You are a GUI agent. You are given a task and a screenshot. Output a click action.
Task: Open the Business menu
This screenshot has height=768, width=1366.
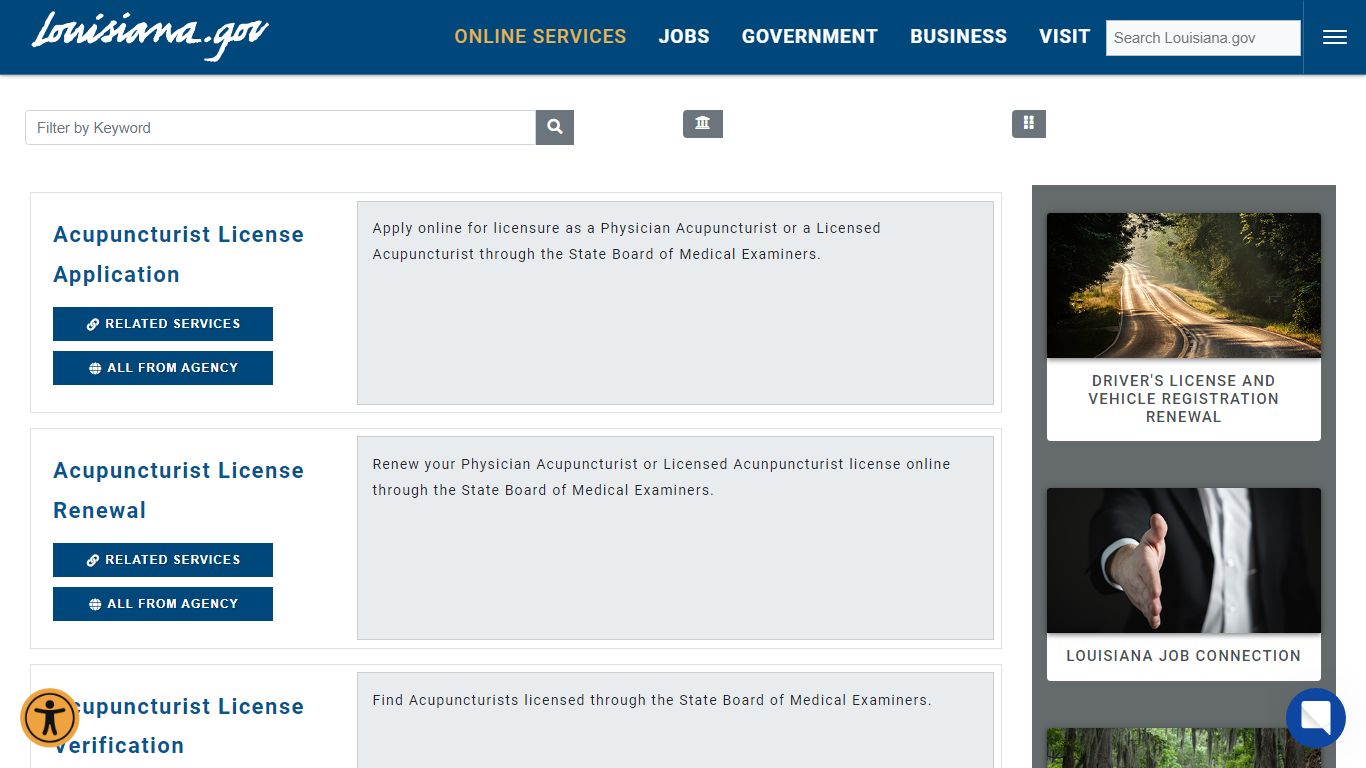(958, 37)
